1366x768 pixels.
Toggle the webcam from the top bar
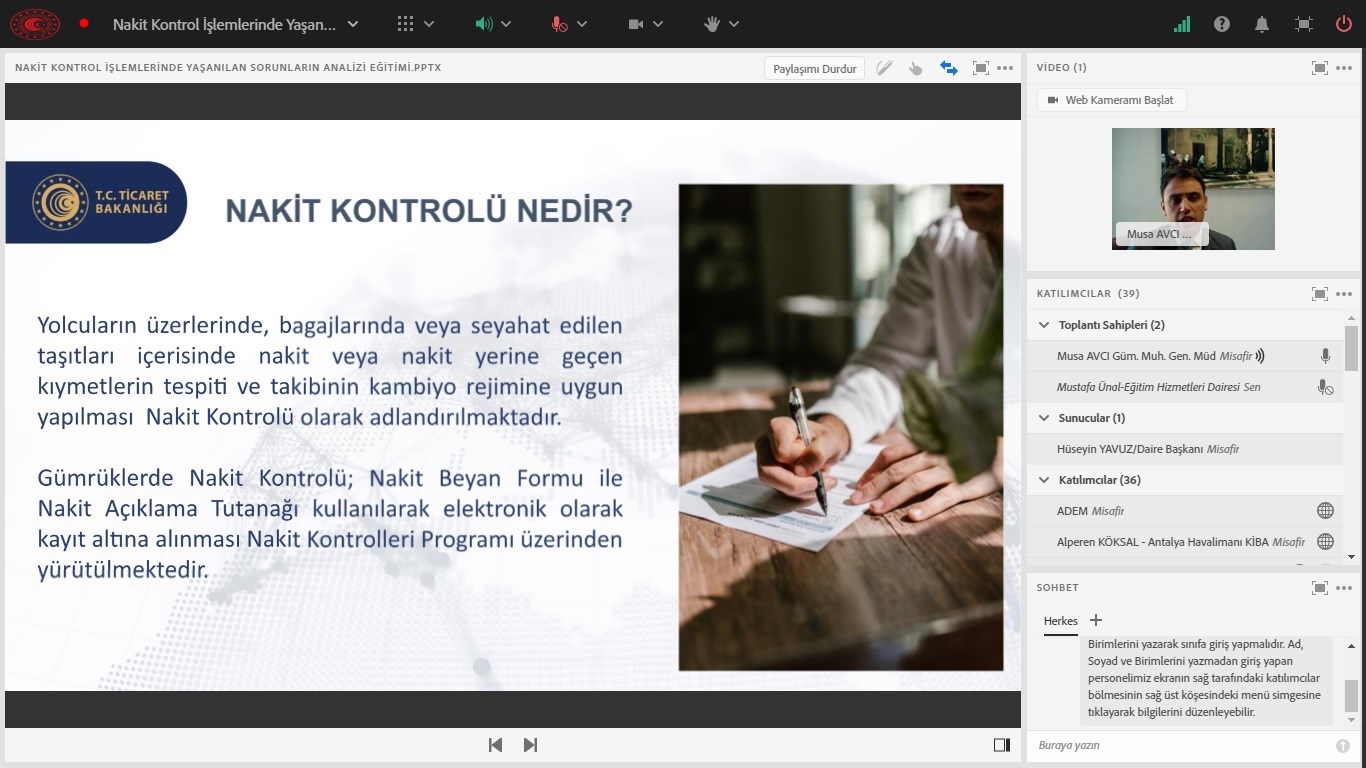636,24
